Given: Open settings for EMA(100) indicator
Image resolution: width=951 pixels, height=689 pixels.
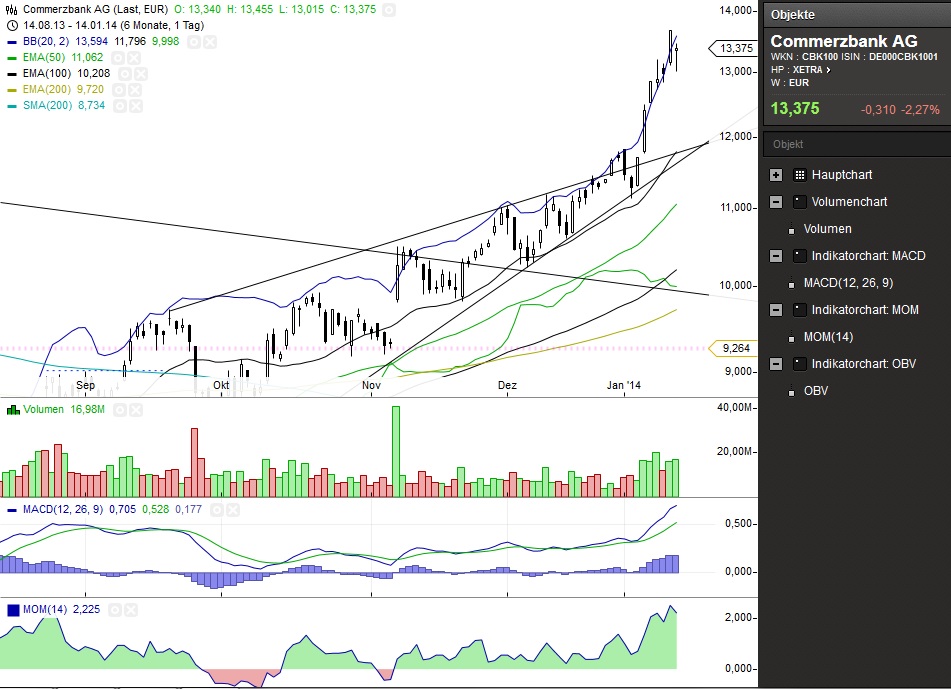Looking at the screenshot, I should point(124,73).
